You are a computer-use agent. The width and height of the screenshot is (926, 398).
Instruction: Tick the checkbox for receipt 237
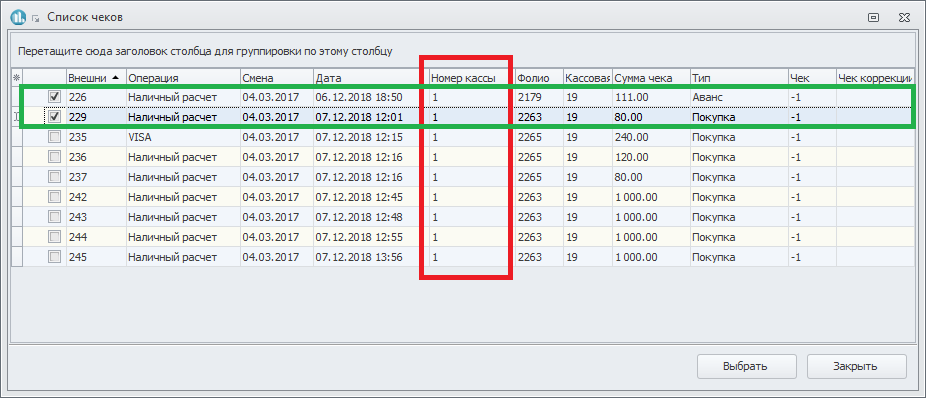point(54,177)
